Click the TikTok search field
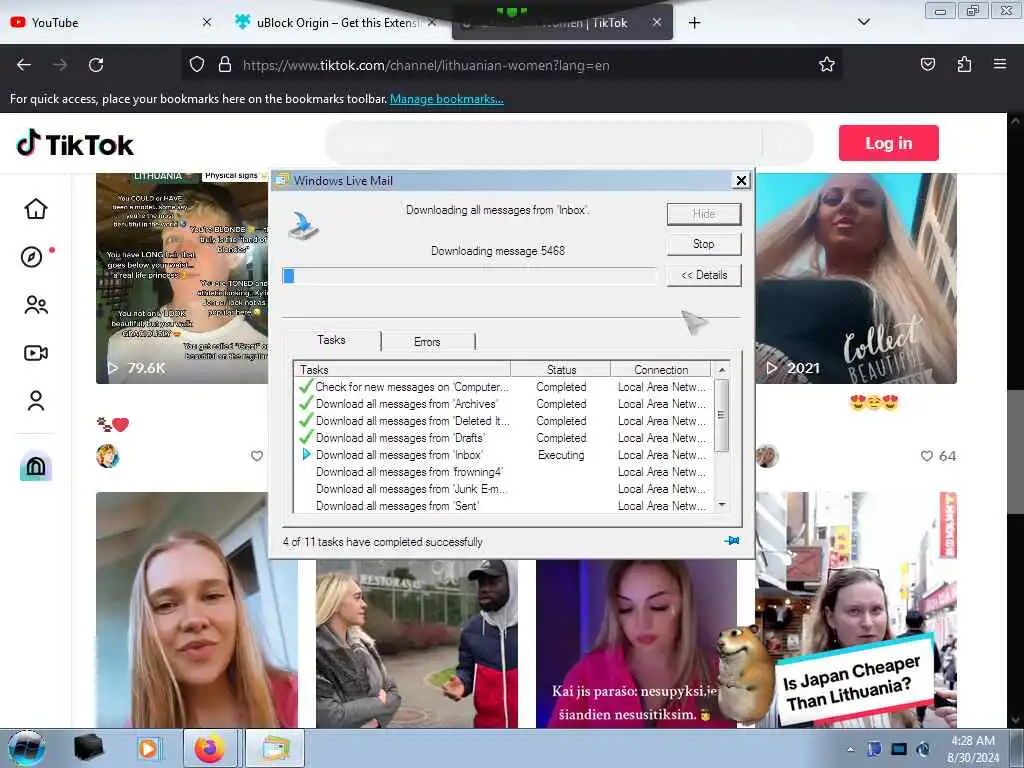Image resolution: width=1024 pixels, height=768 pixels. [545, 143]
